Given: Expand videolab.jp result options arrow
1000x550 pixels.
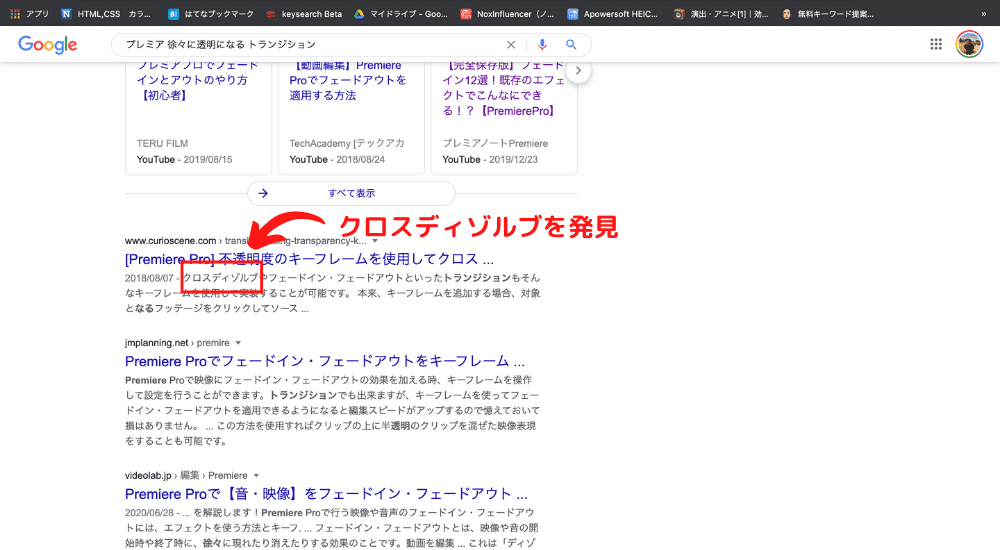Looking at the screenshot, I should point(256,476).
